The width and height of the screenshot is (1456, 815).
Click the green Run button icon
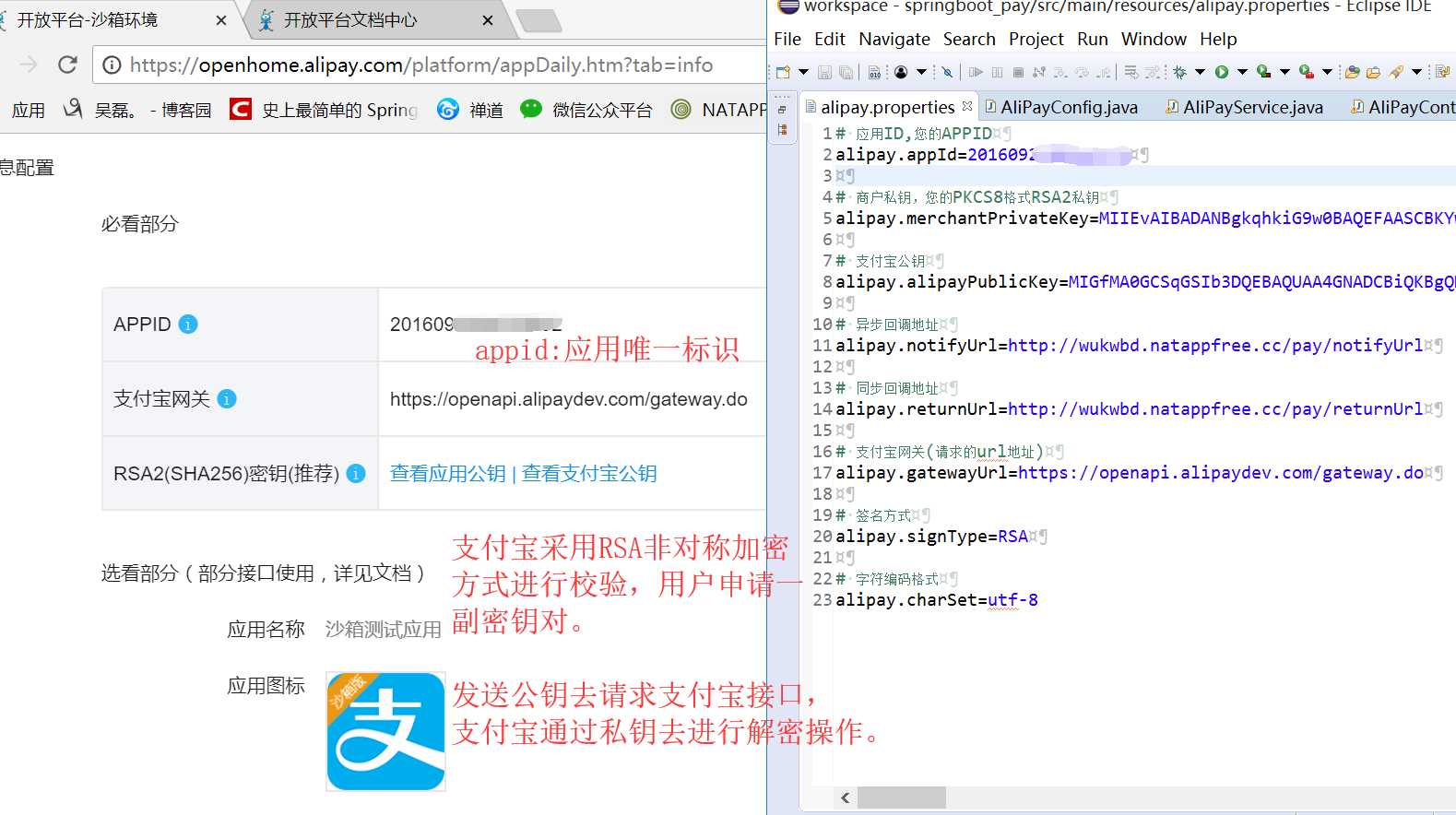(1222, 72)
